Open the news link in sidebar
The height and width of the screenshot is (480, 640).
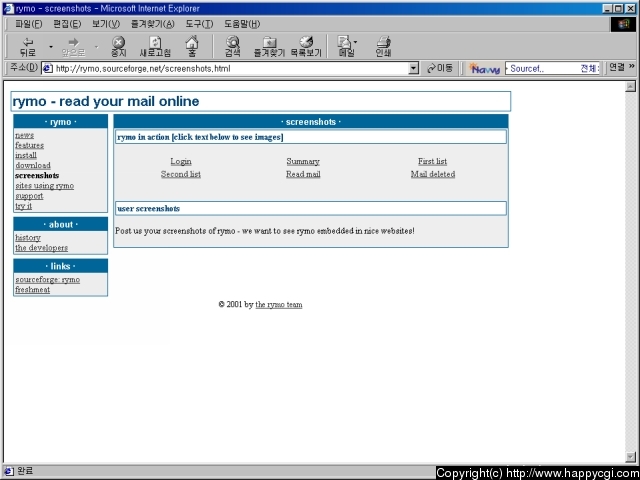[24, 135]
